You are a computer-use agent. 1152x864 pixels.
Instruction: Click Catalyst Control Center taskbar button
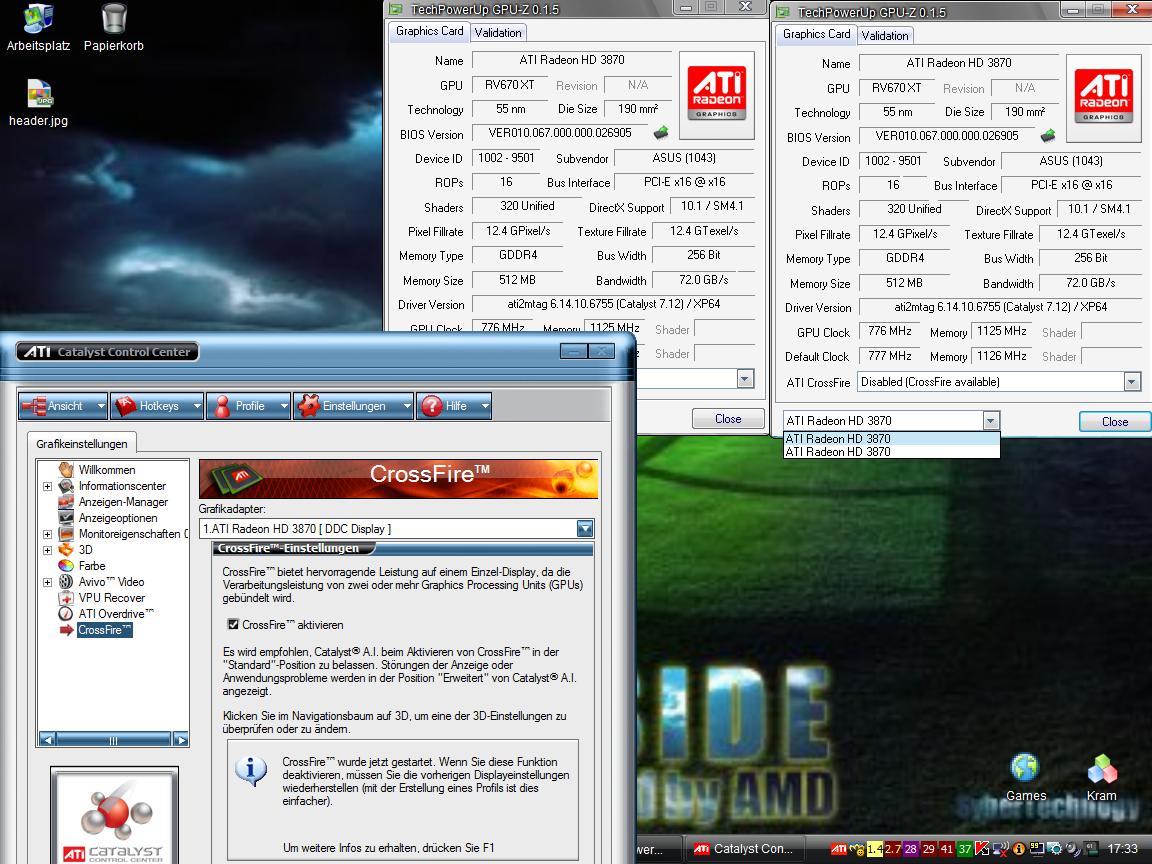(x=745, y=849)
